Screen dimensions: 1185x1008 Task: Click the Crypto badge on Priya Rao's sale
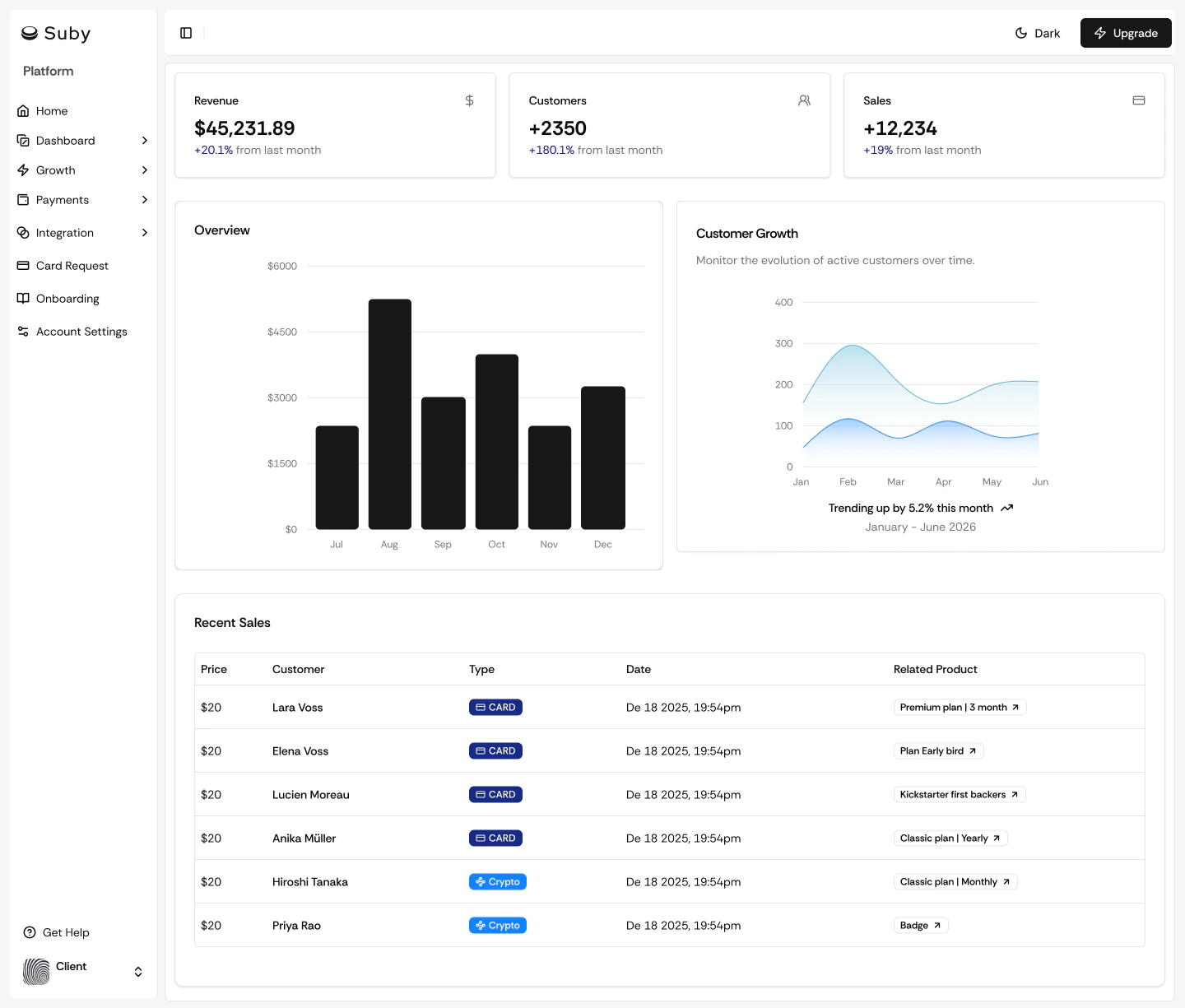coord(497,925)
